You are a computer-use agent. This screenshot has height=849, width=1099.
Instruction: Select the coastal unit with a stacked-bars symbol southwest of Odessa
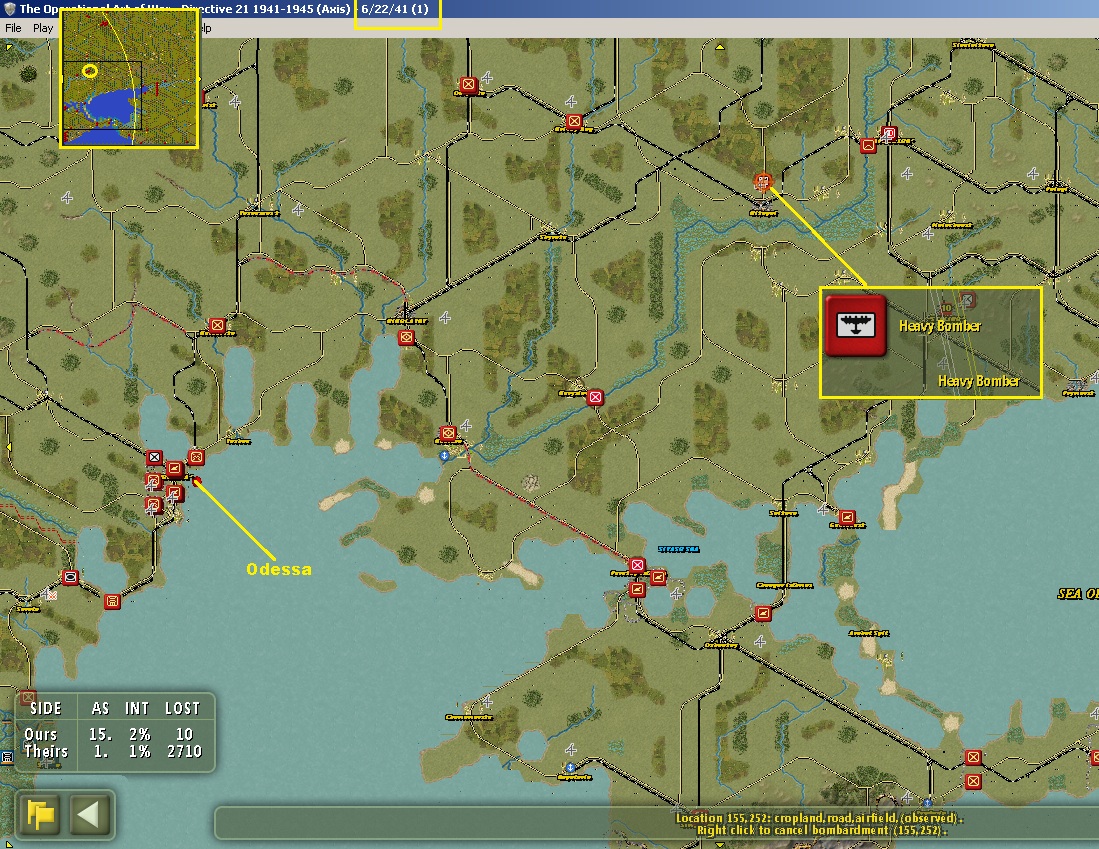point(111,602)
